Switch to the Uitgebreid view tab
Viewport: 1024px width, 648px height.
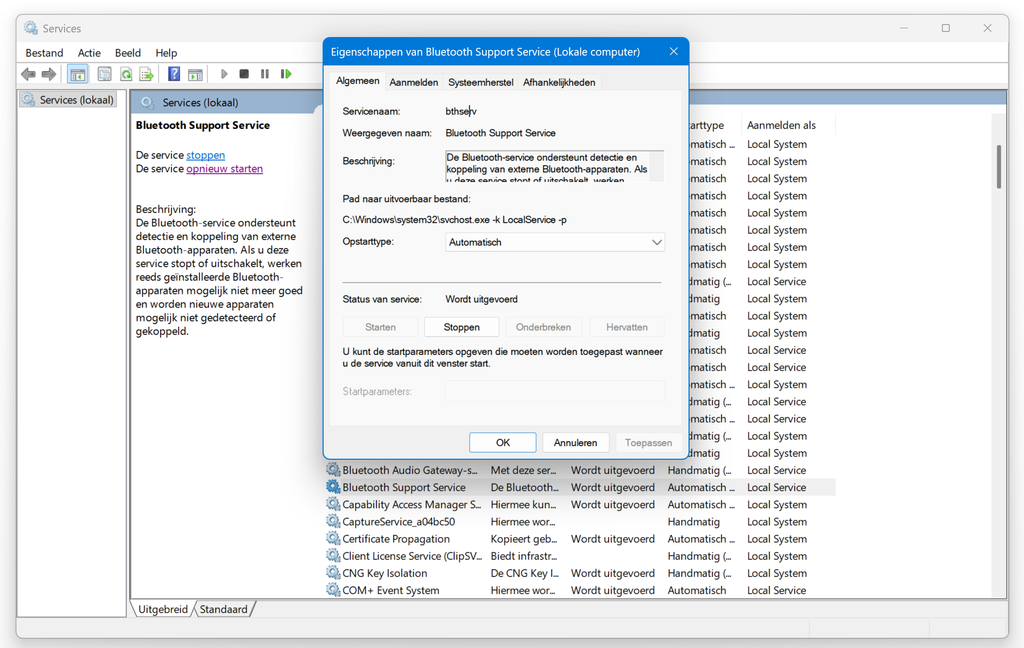point(163,609)
